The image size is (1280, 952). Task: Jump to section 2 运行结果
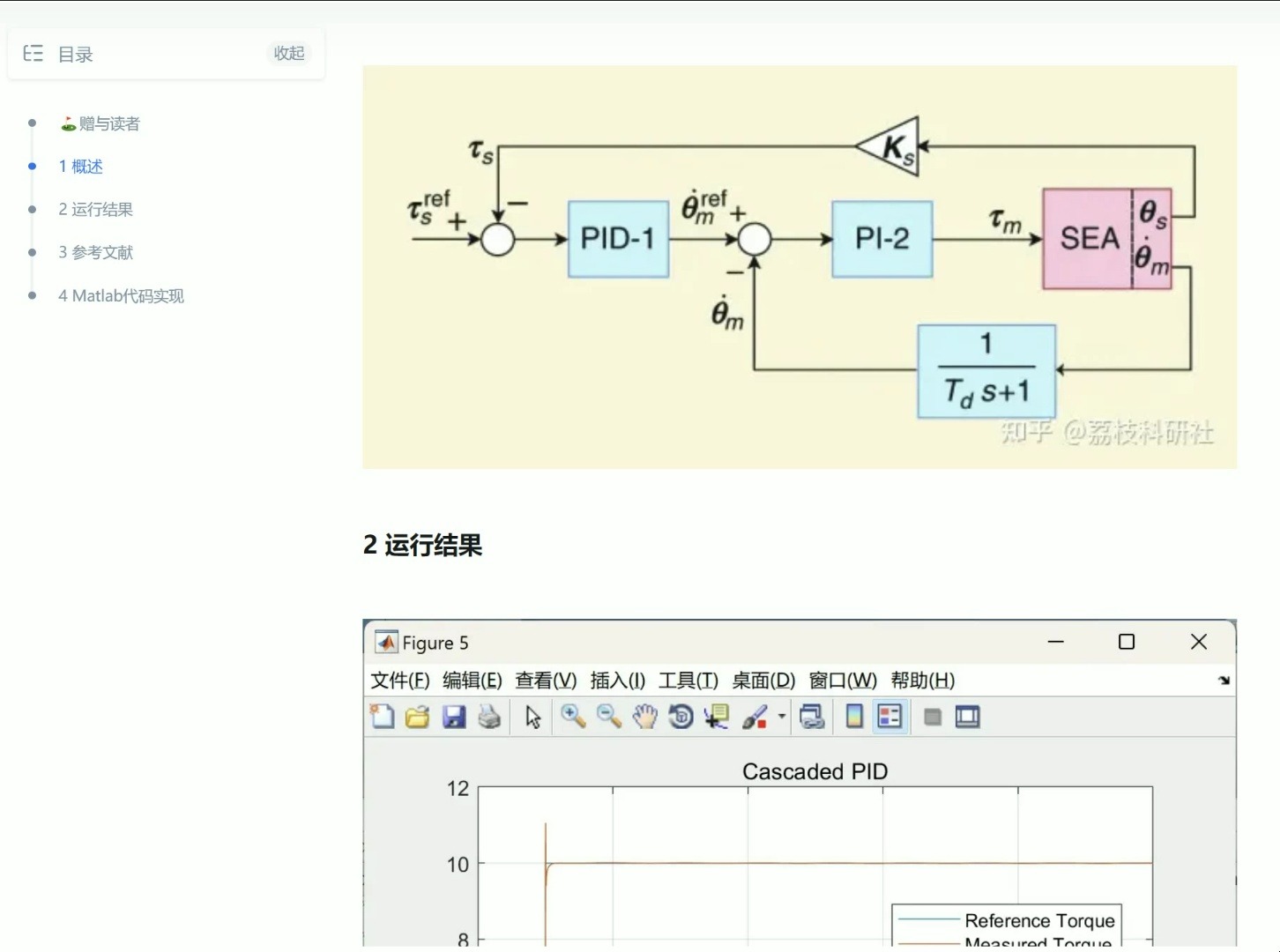[95, 210]
